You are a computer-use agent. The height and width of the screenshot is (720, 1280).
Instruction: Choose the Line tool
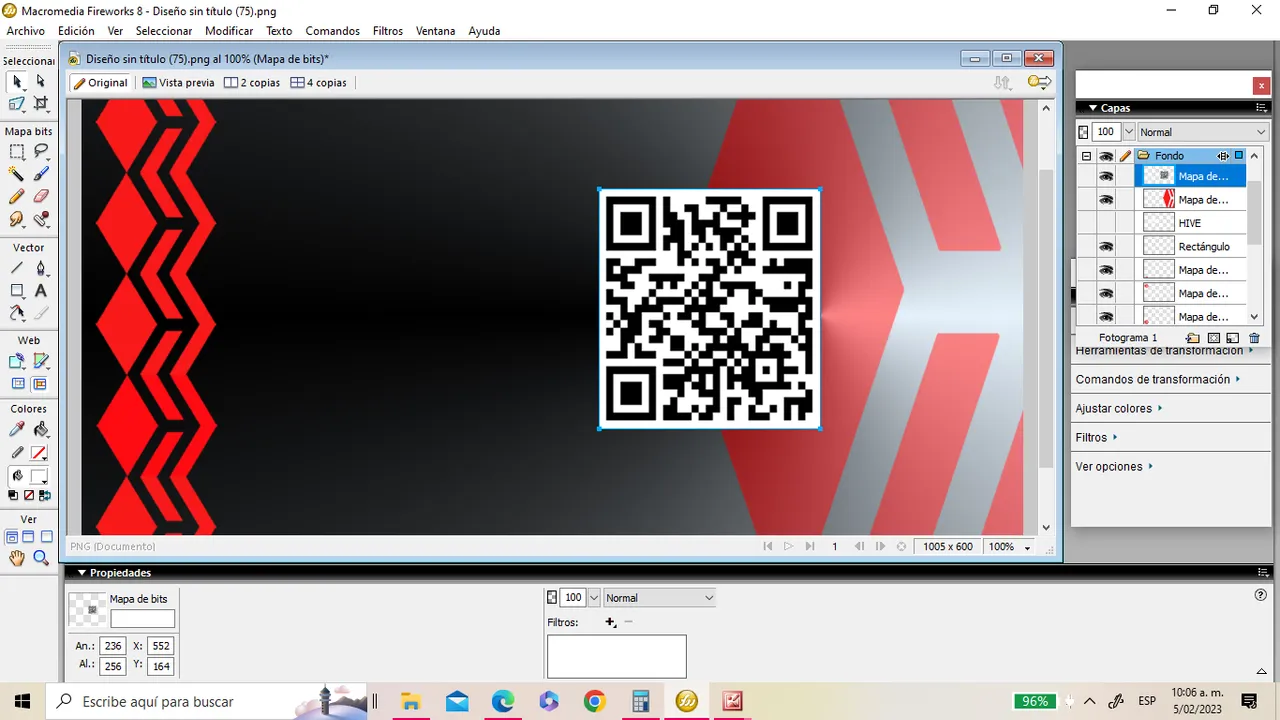pyautogui.click(x=17, y=268)
